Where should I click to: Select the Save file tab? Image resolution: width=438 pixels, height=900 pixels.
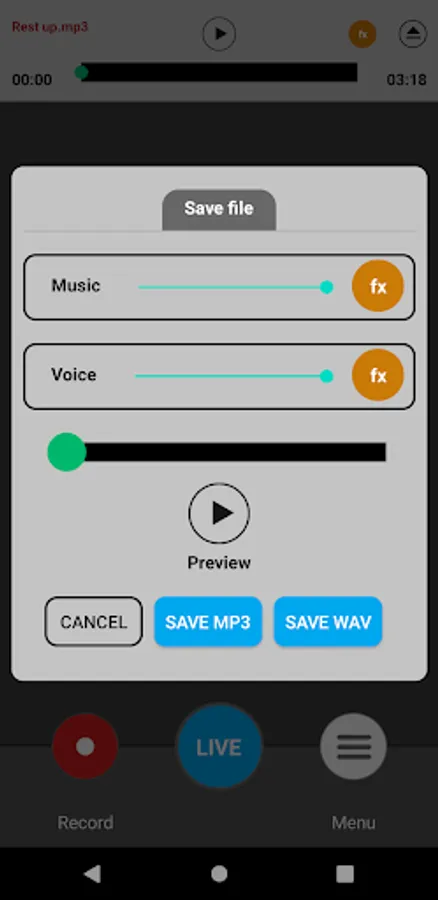point(219,210)
